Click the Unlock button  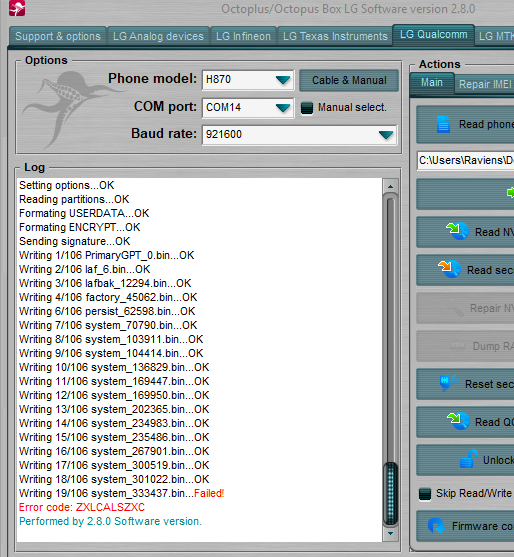pos(465,460)
